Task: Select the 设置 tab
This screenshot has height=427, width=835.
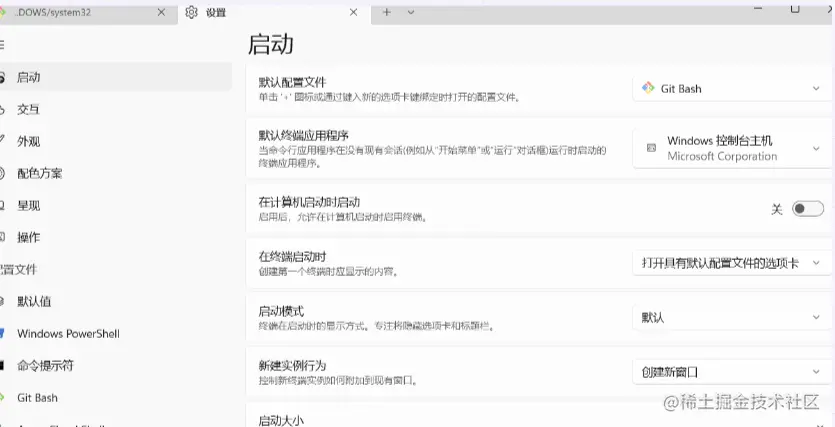Action: pos(274,12)
